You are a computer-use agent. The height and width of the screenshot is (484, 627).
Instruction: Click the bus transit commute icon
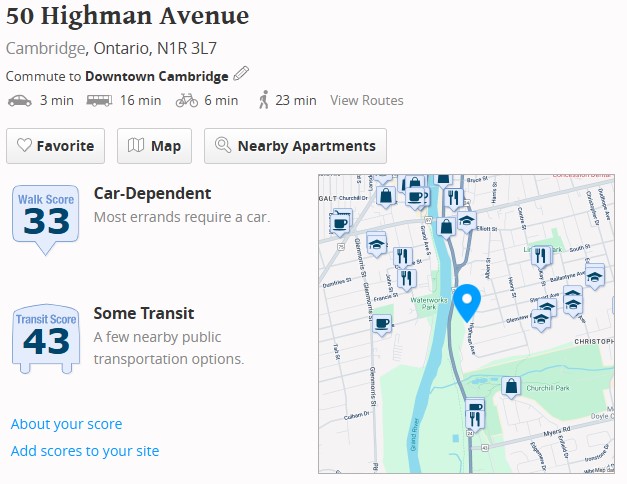(99, 100)
